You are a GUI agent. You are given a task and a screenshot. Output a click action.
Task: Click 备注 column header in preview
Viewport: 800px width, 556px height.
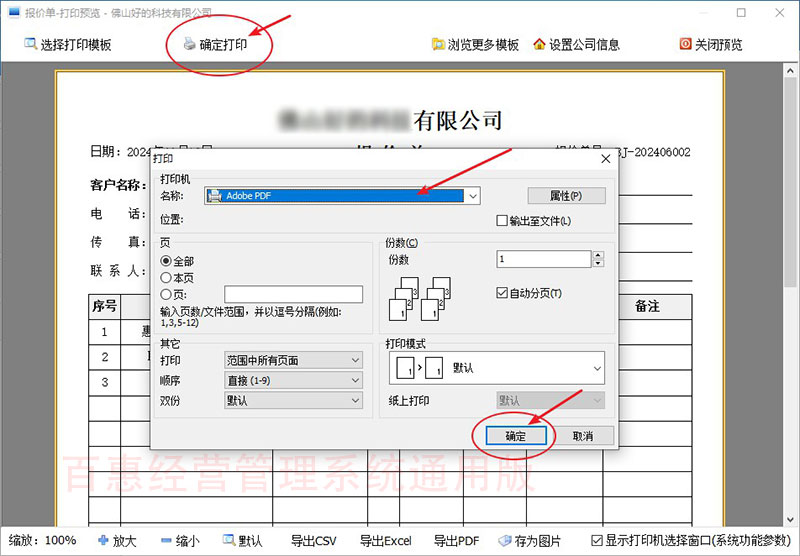(x=647, y=307)
